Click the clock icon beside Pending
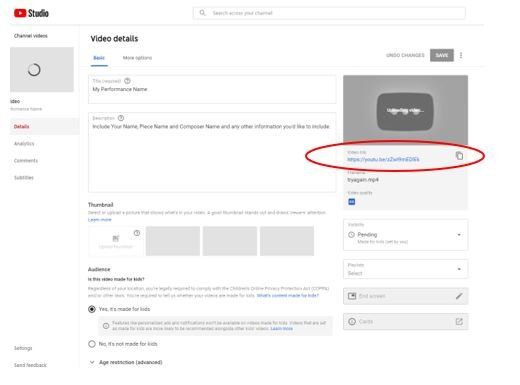Viewport: 520px width, 385px height. click(351, 235)
